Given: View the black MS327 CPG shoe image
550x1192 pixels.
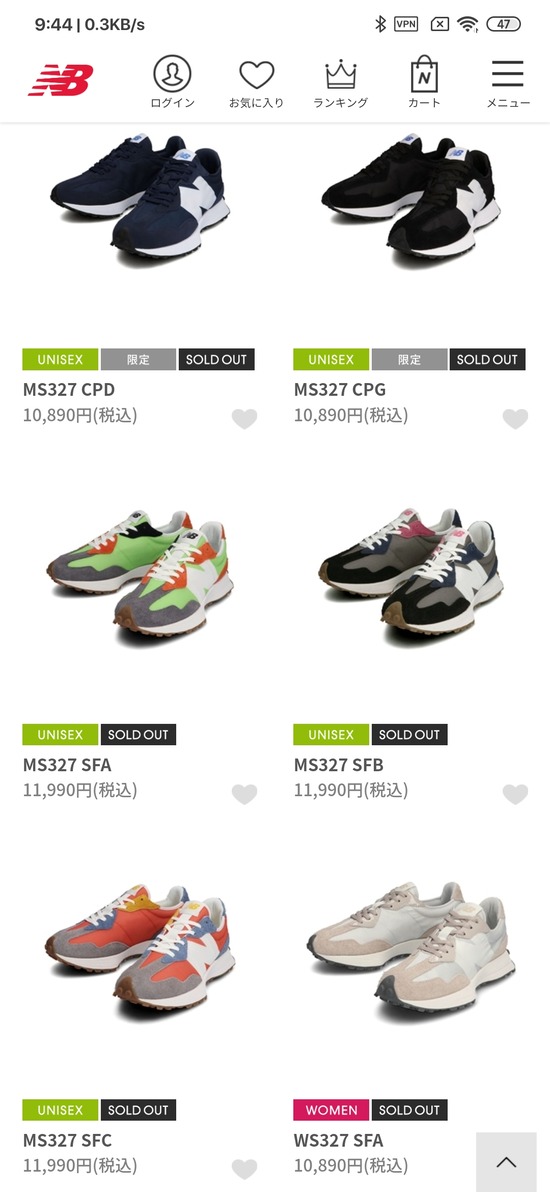Looking at the screenshot, I should [410, 199].
